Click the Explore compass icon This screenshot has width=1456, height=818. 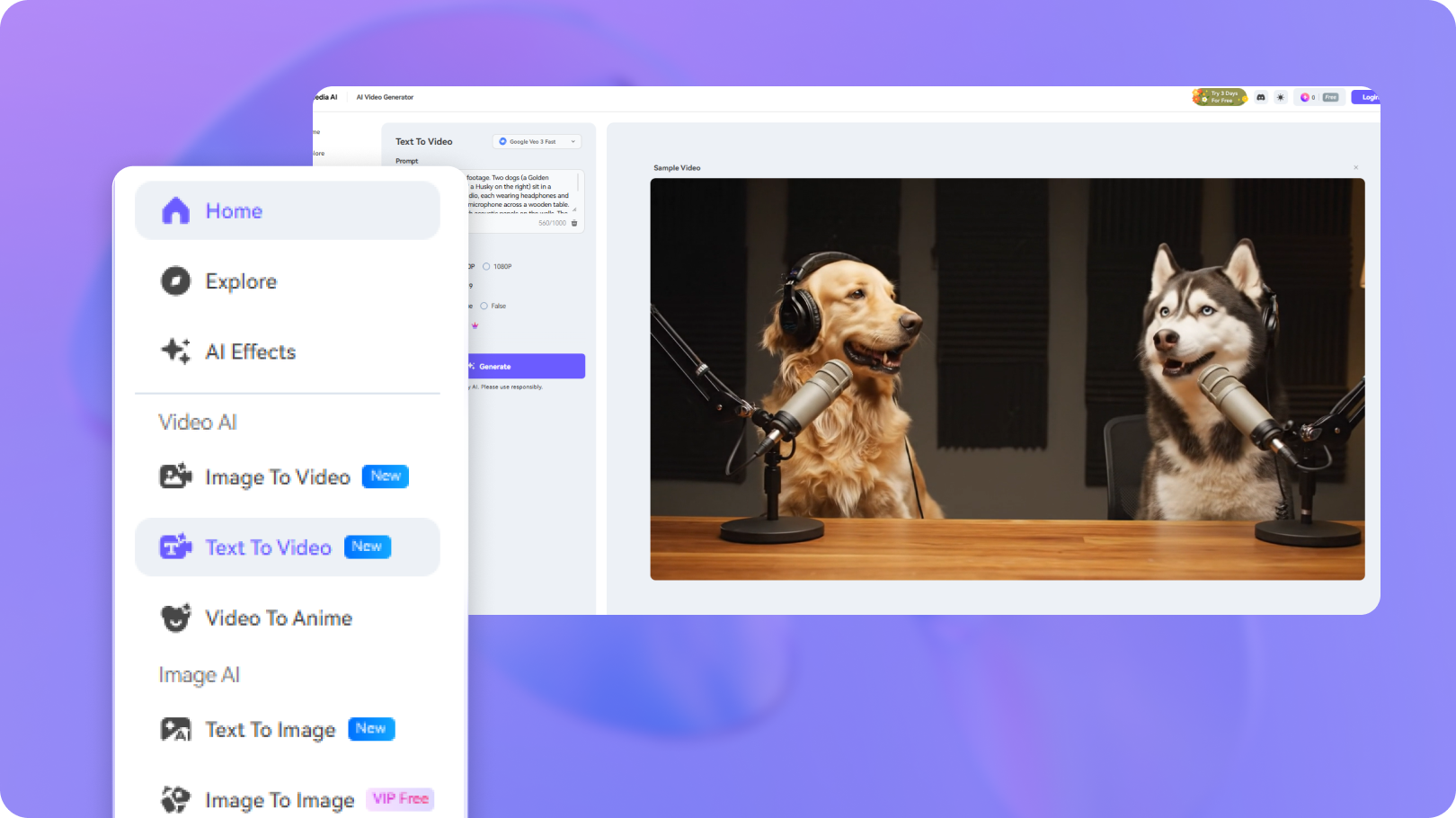coord(175,281)
